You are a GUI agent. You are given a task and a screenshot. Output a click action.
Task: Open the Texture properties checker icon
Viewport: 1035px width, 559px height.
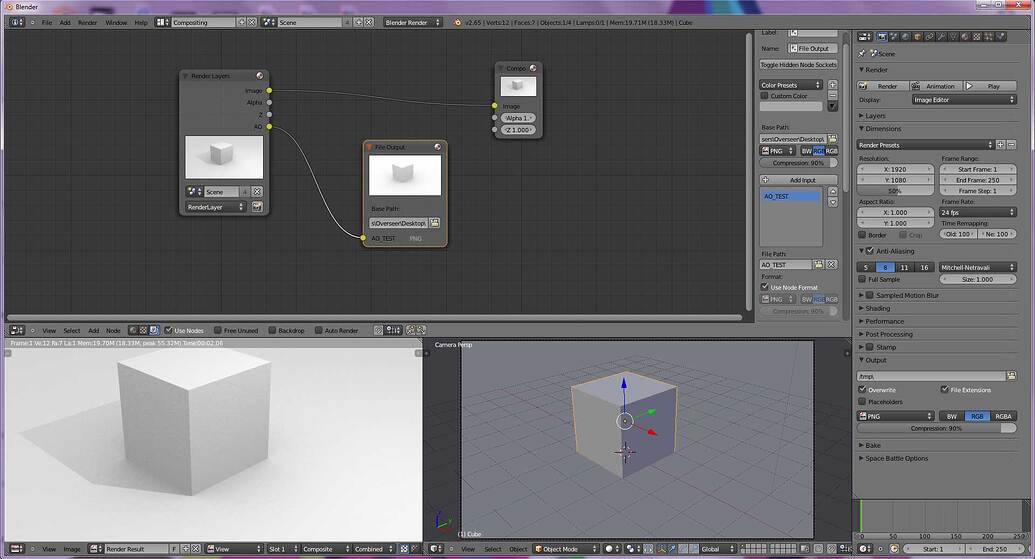977,37
